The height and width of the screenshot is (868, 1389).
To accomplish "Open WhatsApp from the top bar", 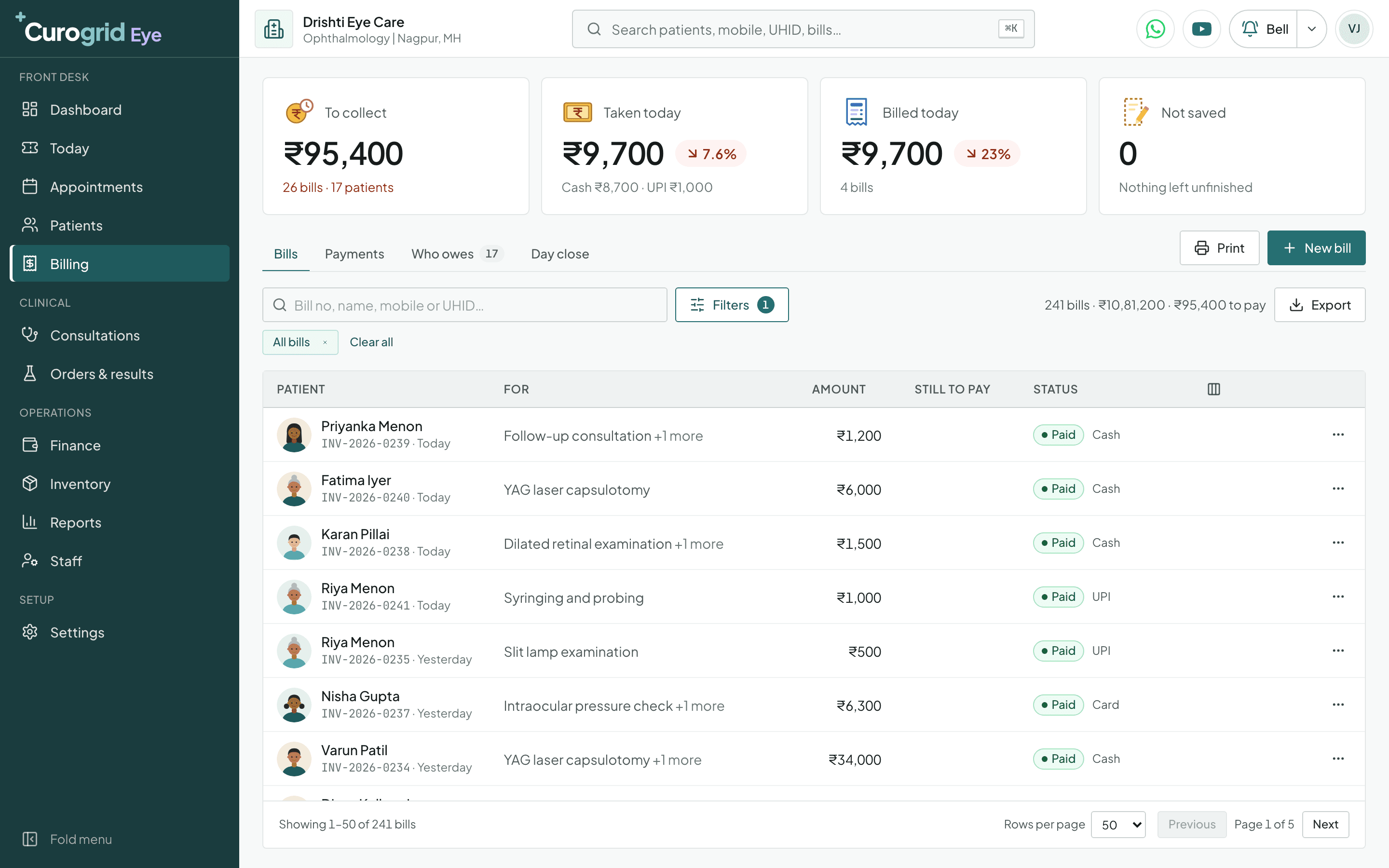I will (1155, 29).
